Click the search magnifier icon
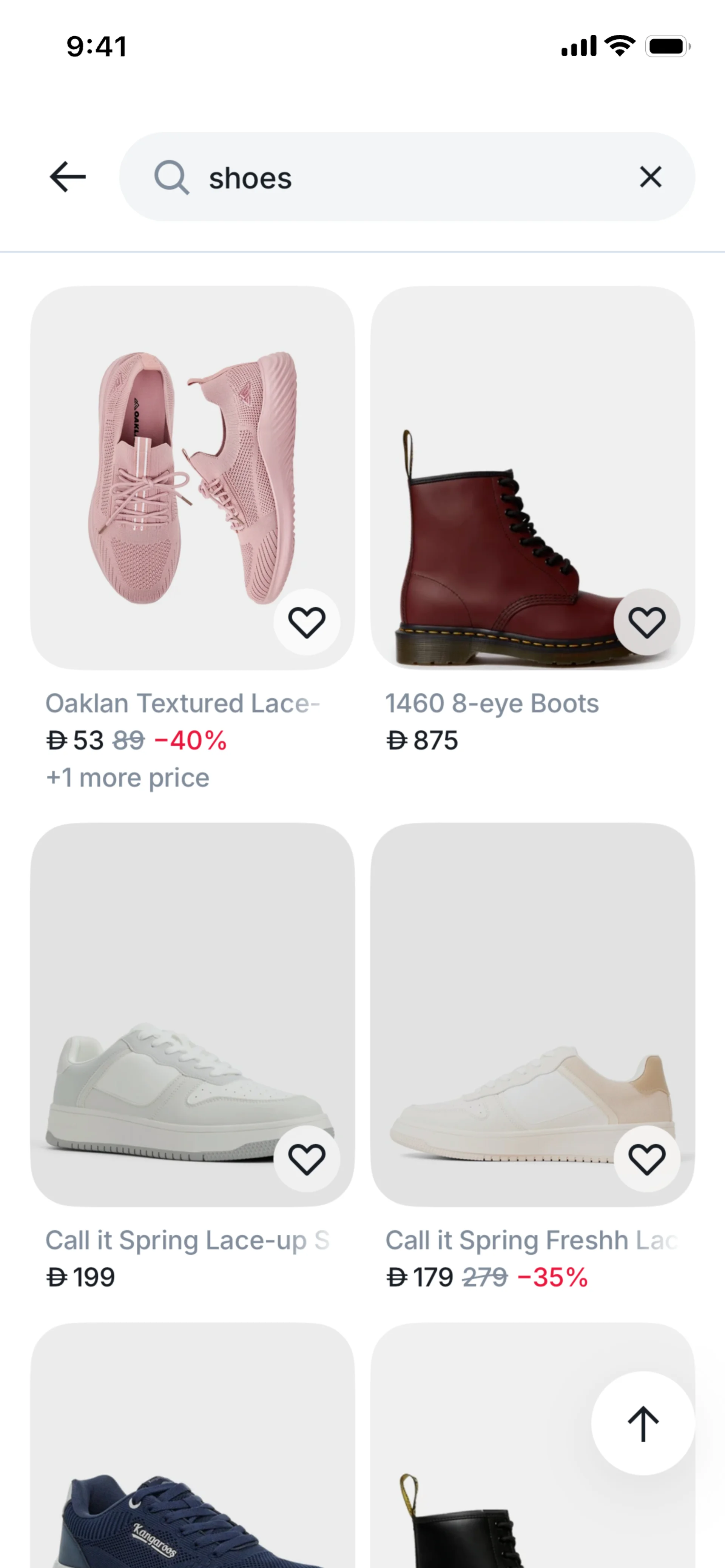The width and height of the screenshot is (725, 1568). [171, 177]
